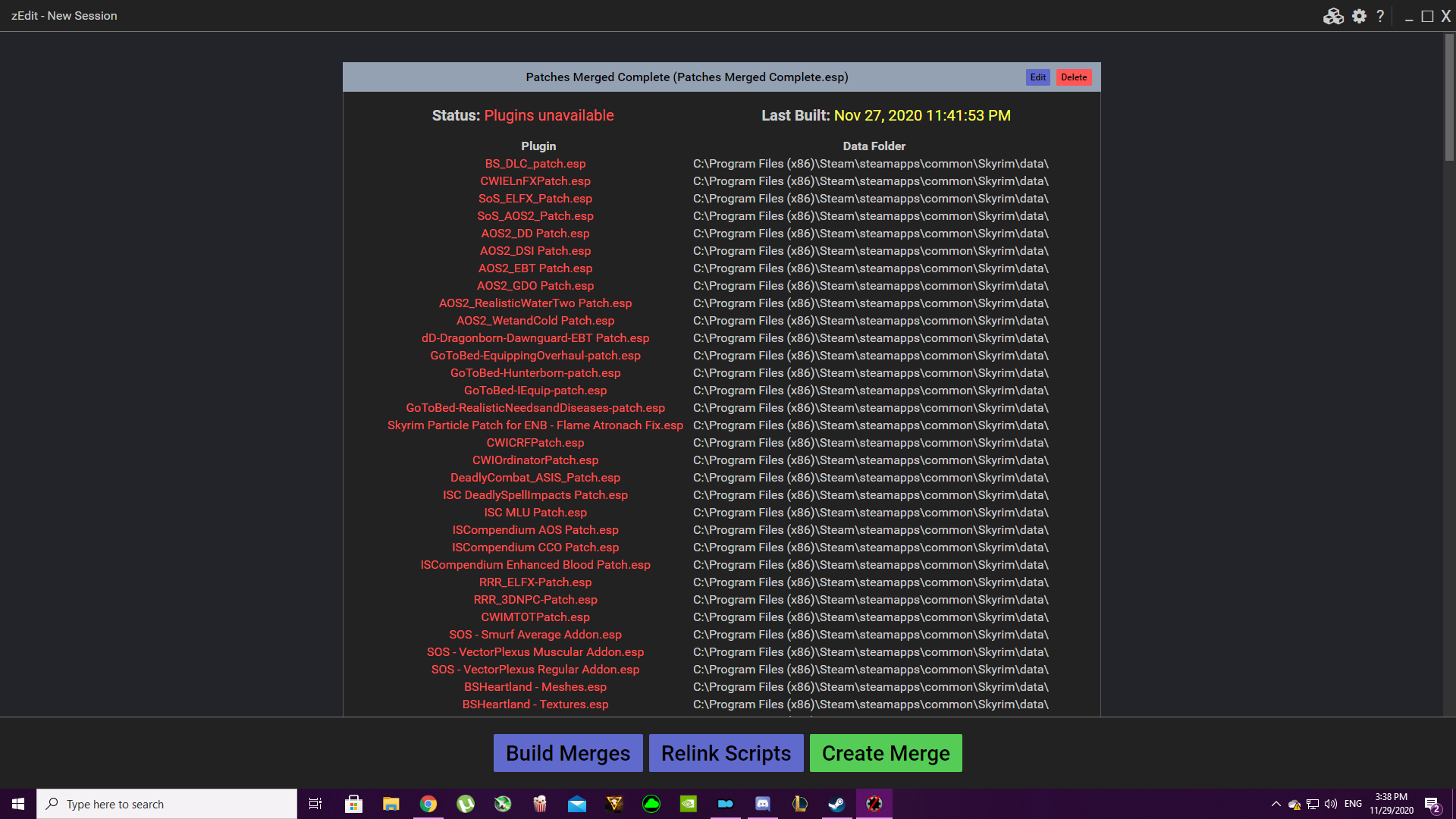Open League of Legends from the taskbar
1456x819 pixels.
click(x=800, y=804)
